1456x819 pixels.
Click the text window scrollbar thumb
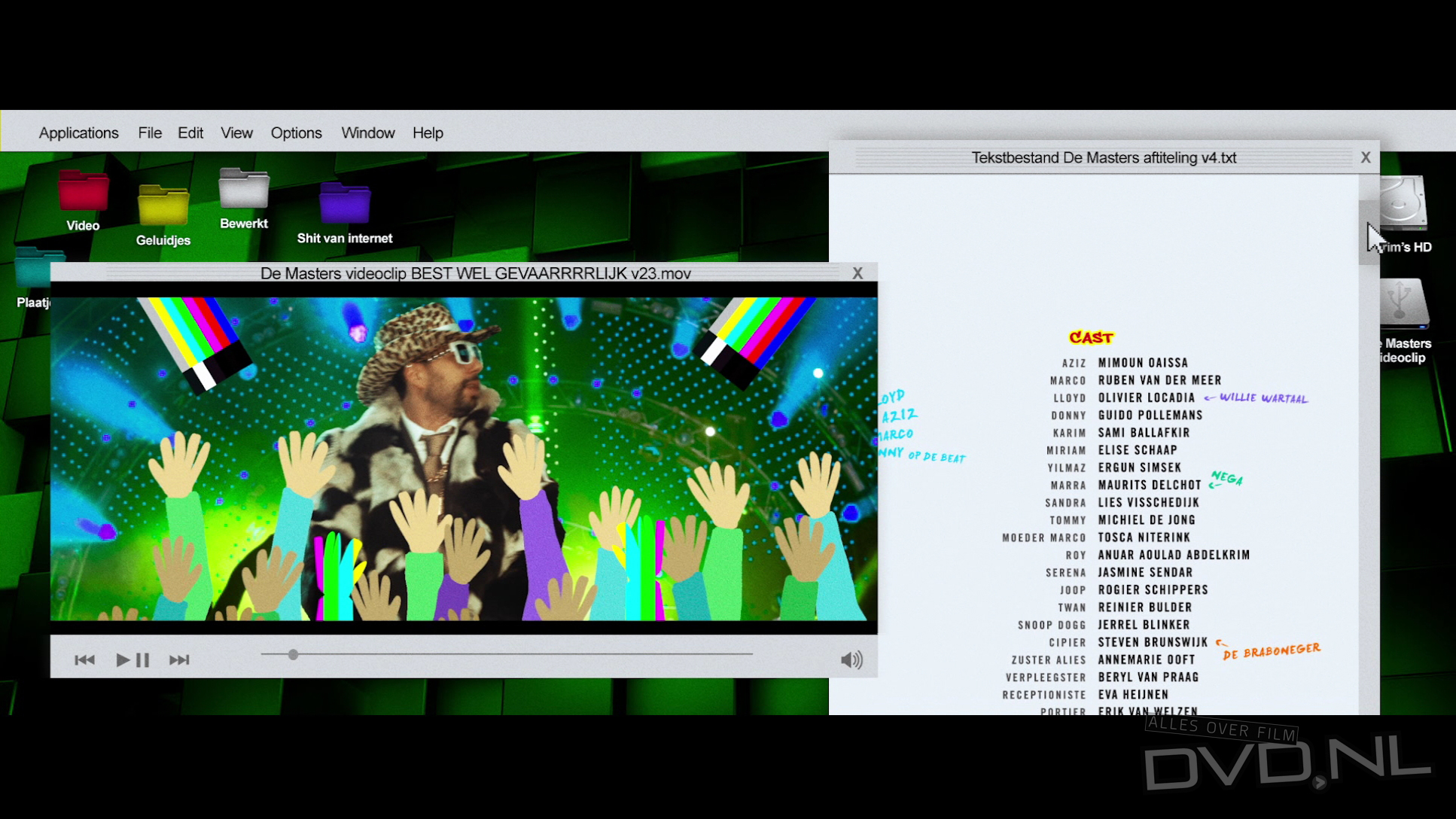click(x=1369, y=233)
